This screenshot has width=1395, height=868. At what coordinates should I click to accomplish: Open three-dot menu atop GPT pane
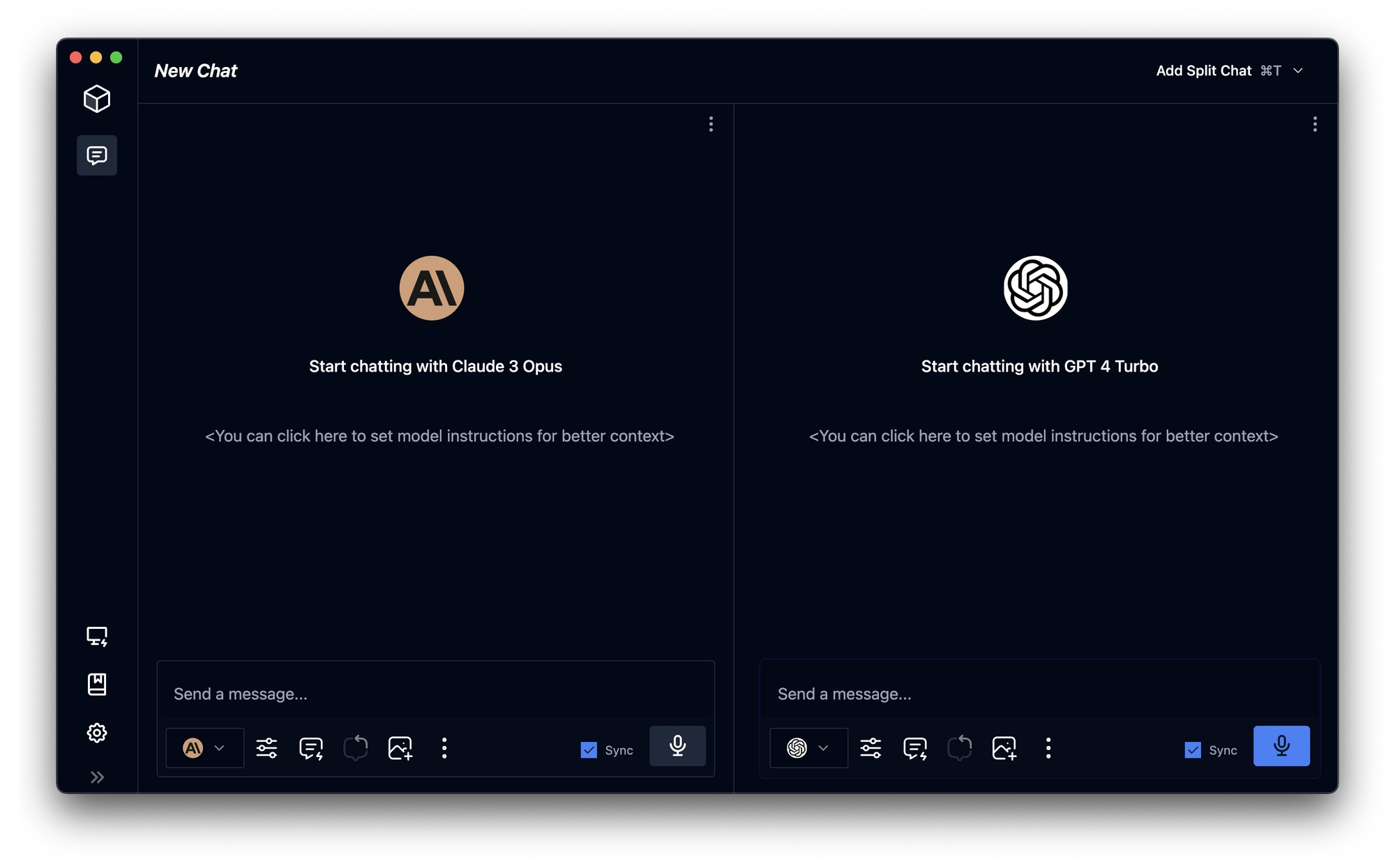click(1315, 124)
